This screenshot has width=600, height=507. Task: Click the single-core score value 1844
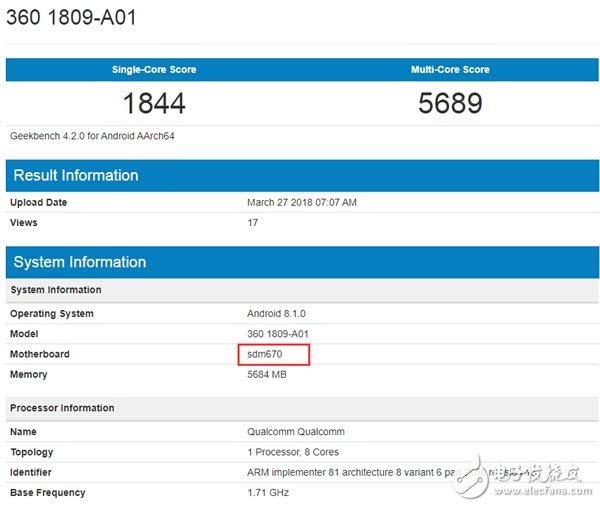[x=154, y=102]
